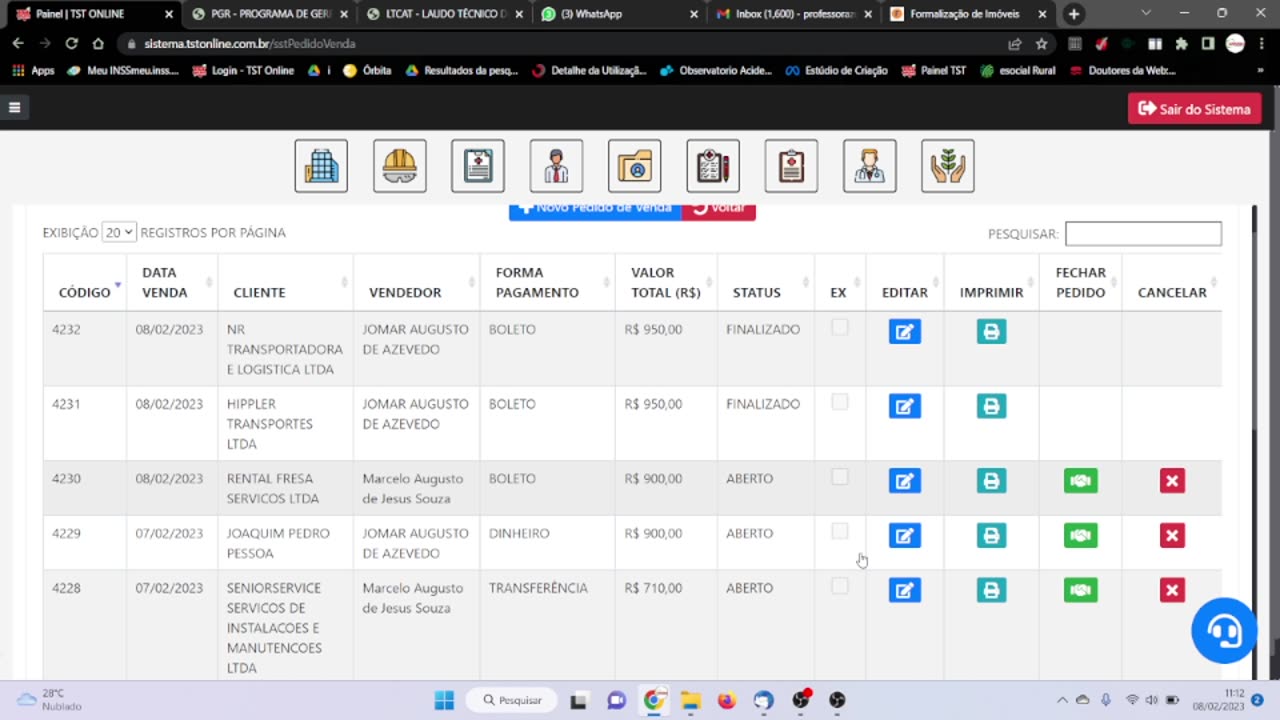The image size is (1280, 720).
Task: Tick the EX checkbox for order 4231
Action: [840, 402]
